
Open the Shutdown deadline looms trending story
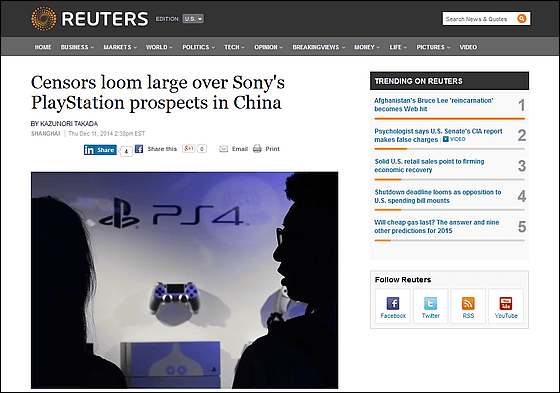coord(438,196)
